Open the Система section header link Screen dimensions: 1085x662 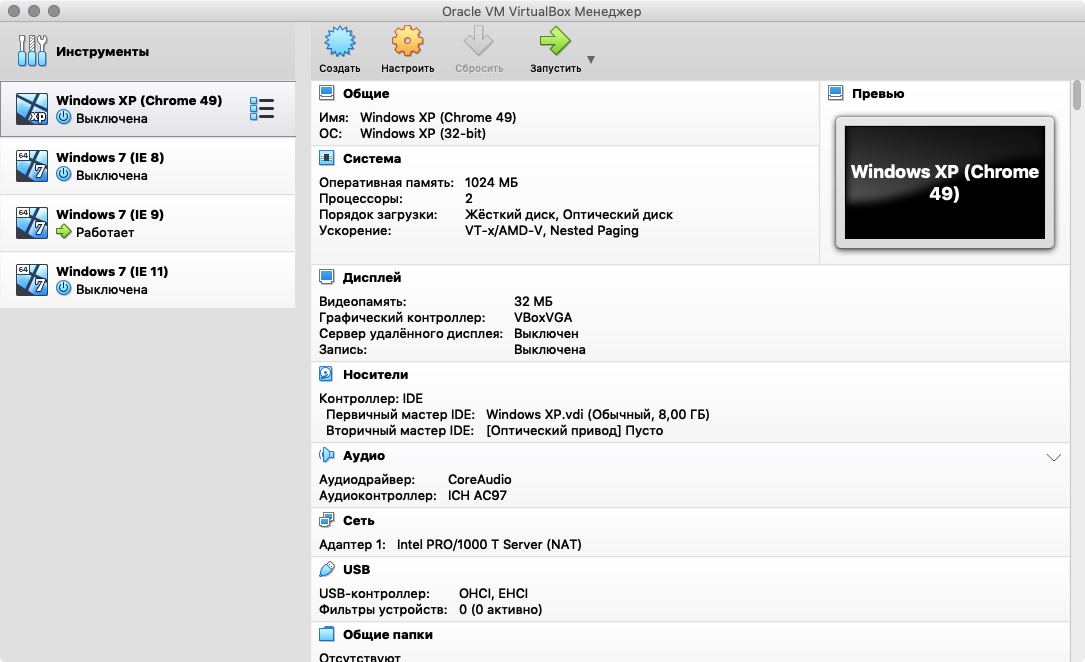(372, 158)
